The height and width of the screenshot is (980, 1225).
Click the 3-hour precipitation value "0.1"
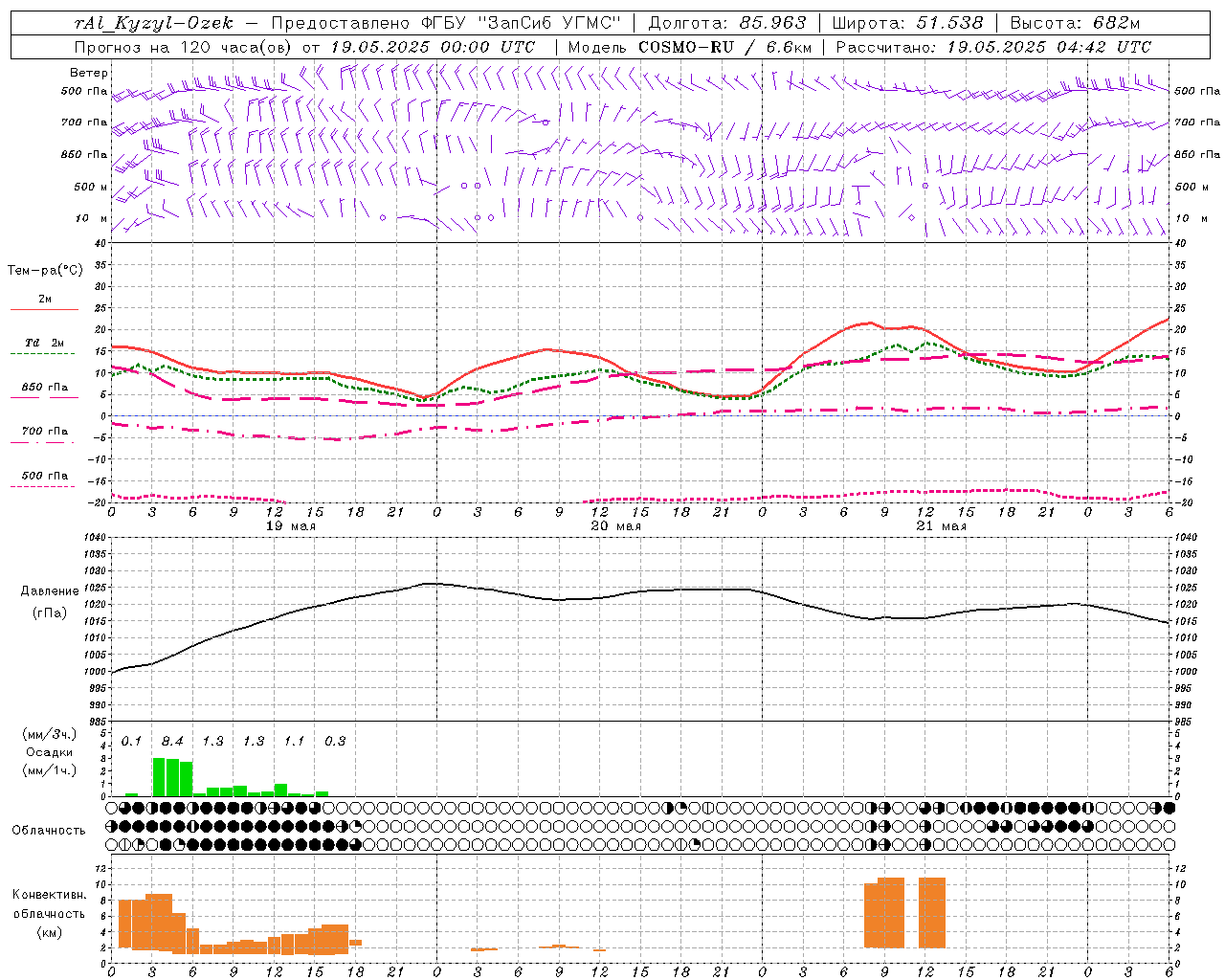click(131, 742)
